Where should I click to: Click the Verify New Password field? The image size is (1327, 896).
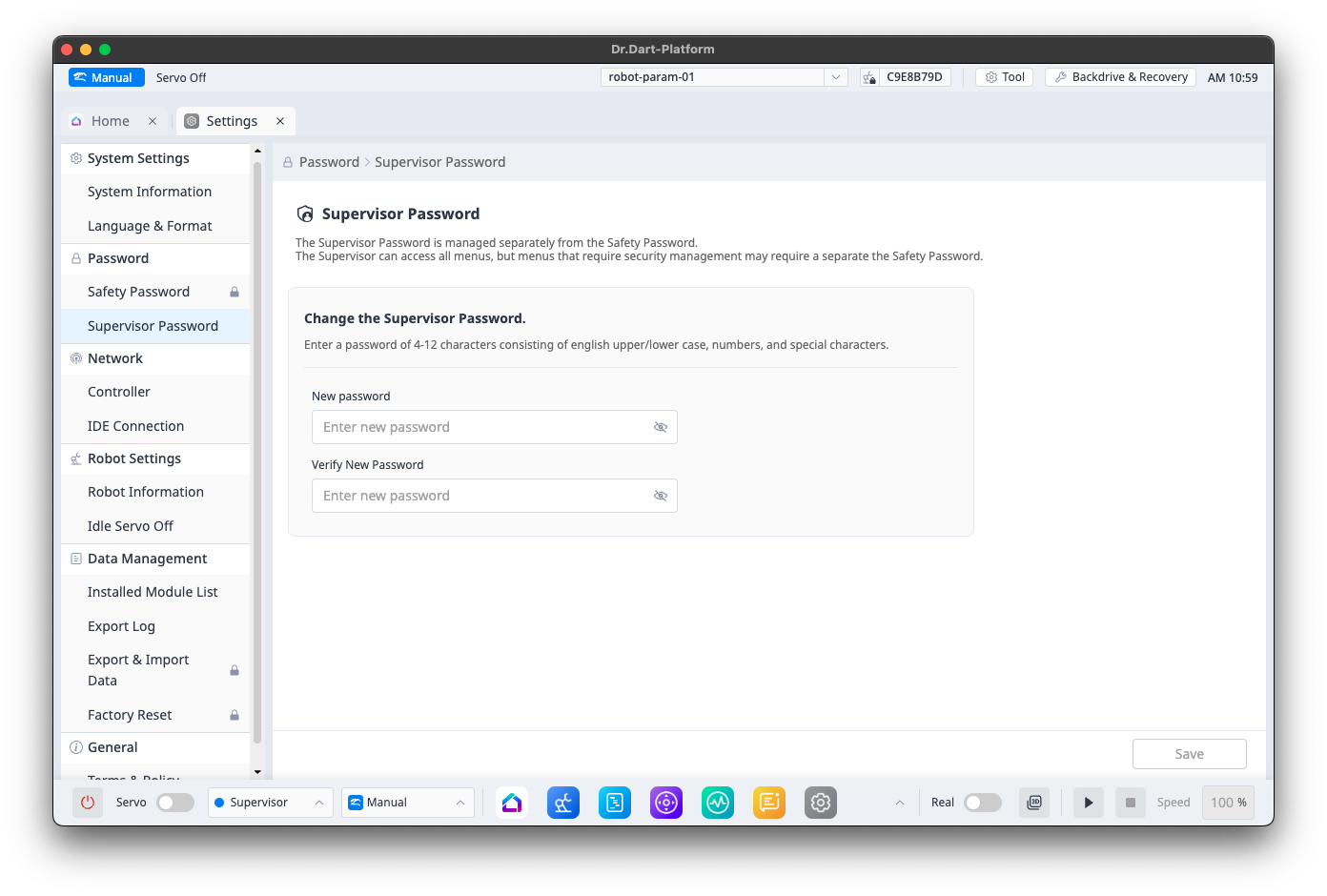(x=481, y=496)
